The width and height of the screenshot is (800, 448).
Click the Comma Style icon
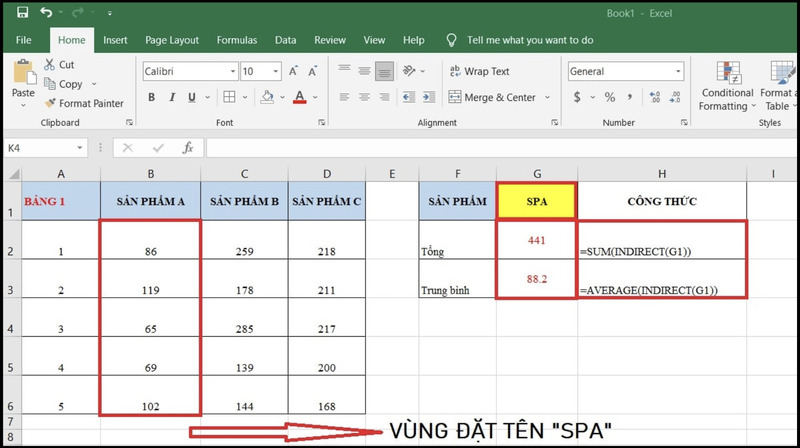point(630,96)
